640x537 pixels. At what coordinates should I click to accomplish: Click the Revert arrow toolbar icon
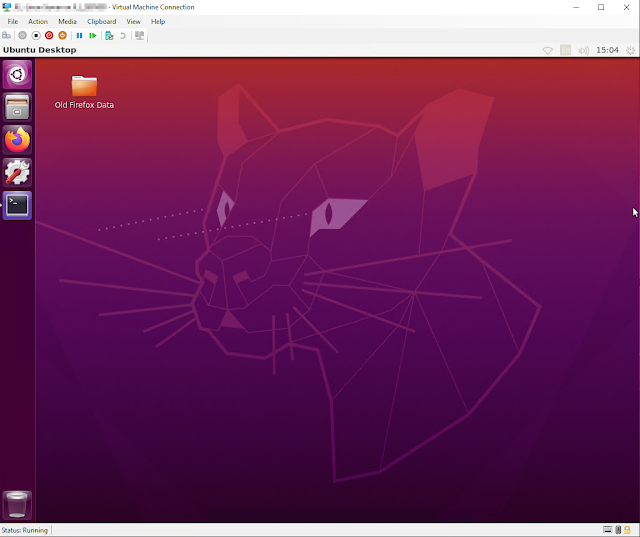[122, 36]
